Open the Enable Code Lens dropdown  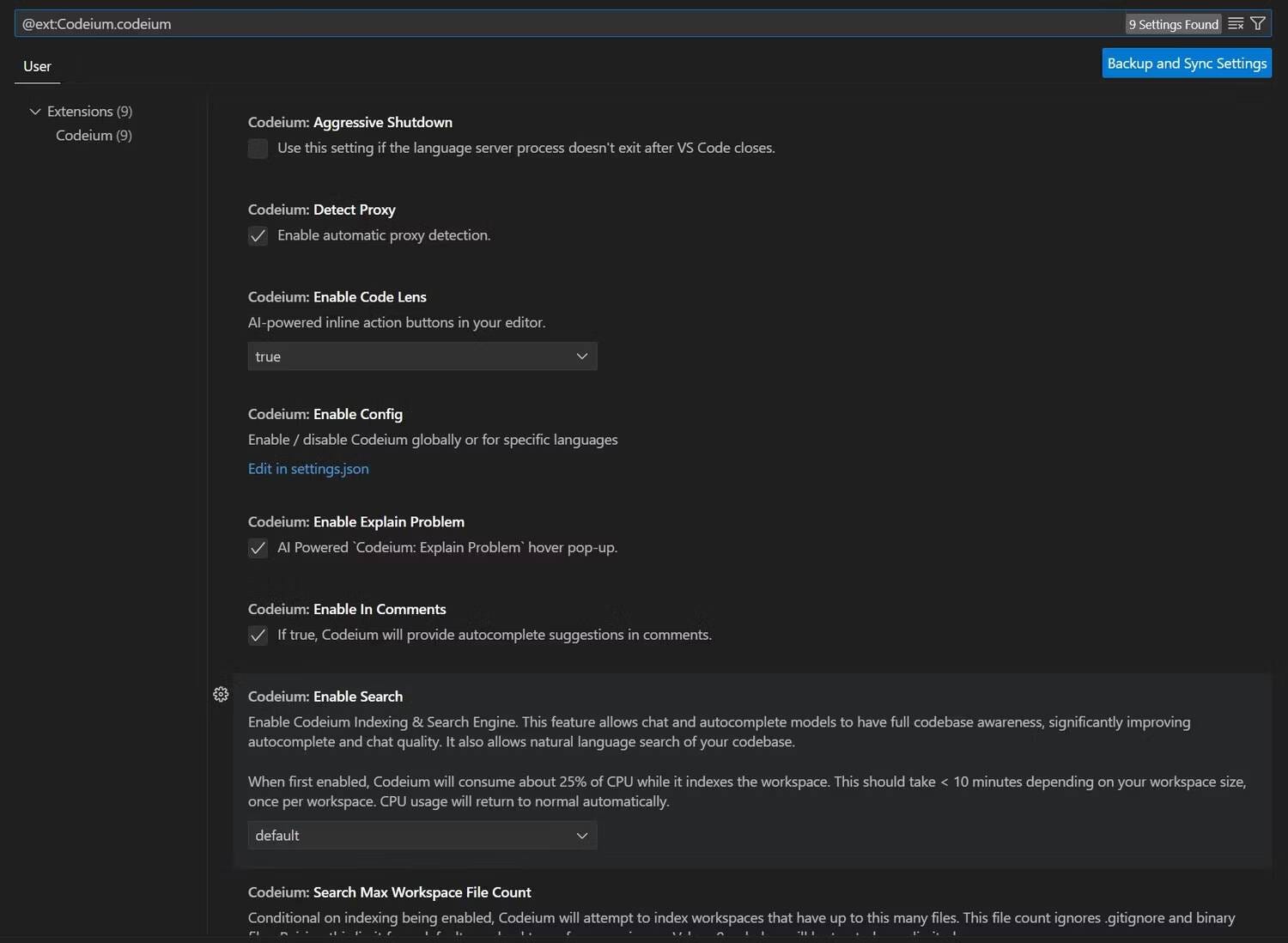coord(422,356)
